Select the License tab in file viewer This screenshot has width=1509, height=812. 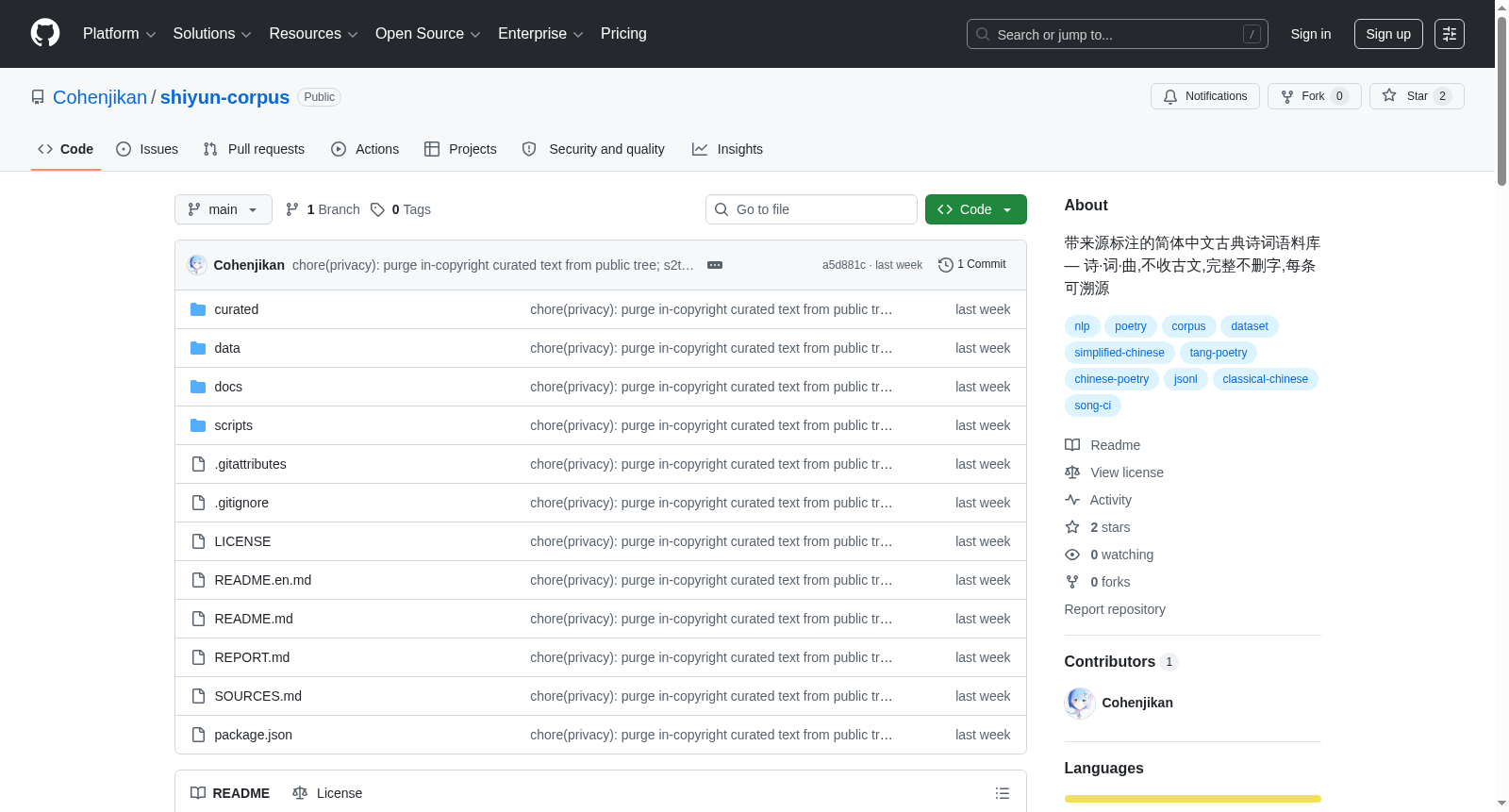coord(327,793)
